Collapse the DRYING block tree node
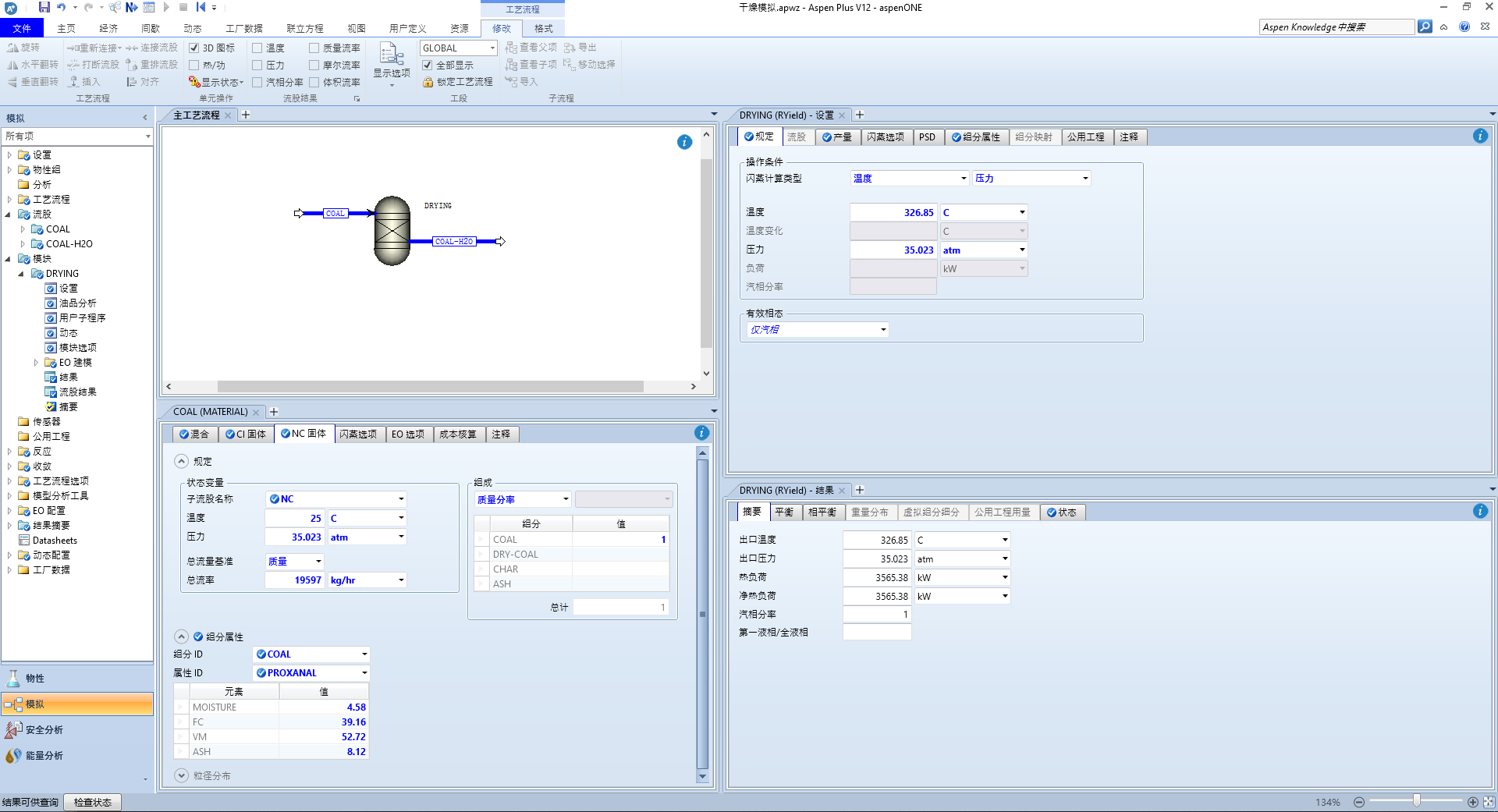This screenshot has width=1498, height=812. [21, 274]
